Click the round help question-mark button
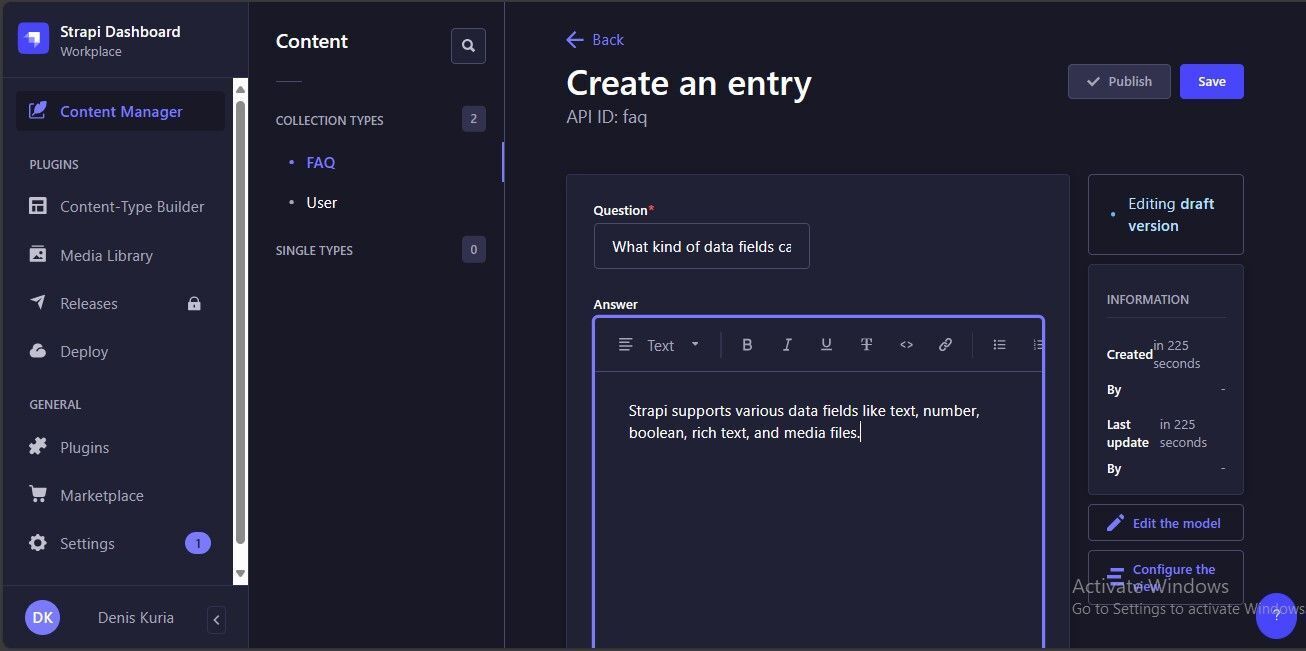The image size is (1306, 651). tap(1276, 616)
